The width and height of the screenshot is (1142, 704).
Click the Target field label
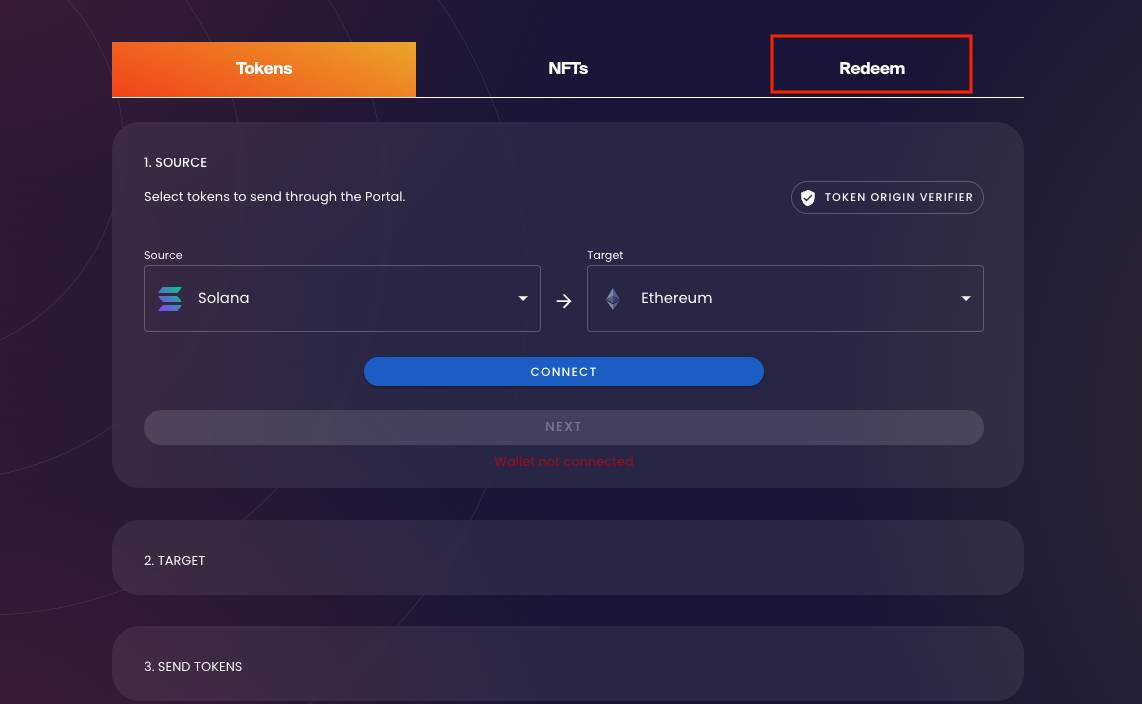605,255
